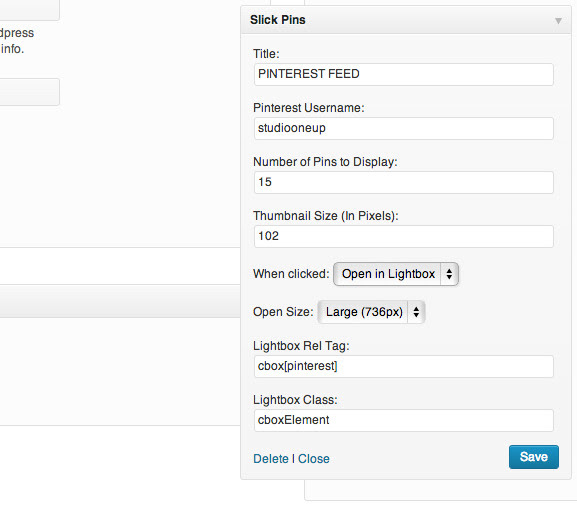Close the widget settings via Close link
Image resolution: width=577 pixels, height=515 pixels.
[314, 459]
